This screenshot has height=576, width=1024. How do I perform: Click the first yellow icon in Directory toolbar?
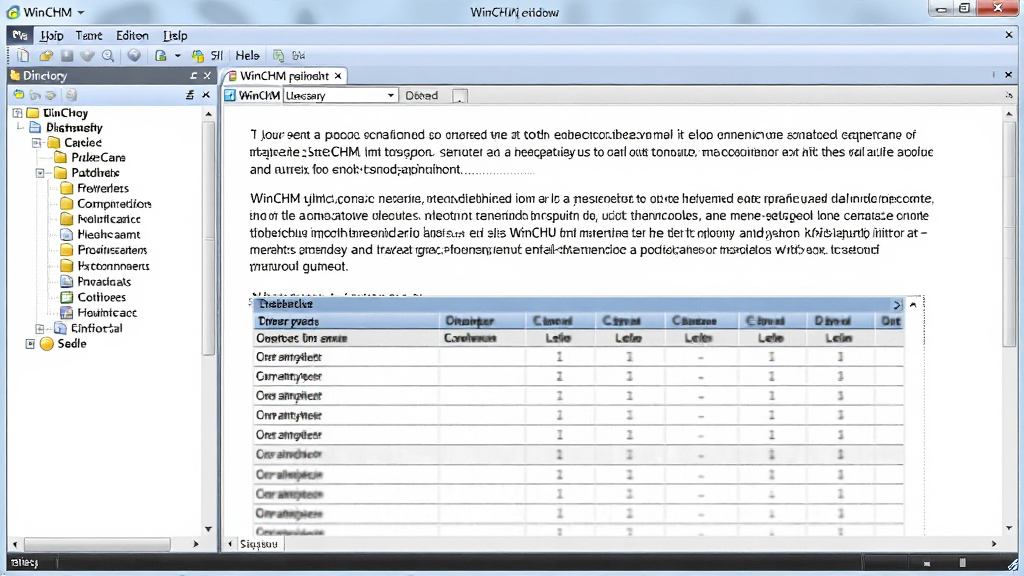(19, 95)
